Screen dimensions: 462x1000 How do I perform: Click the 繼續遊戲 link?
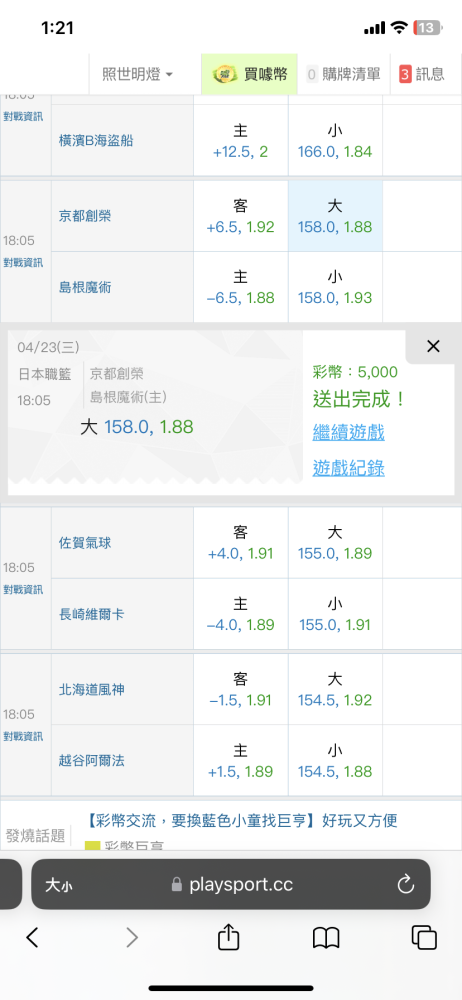click(x=348, y=432)
